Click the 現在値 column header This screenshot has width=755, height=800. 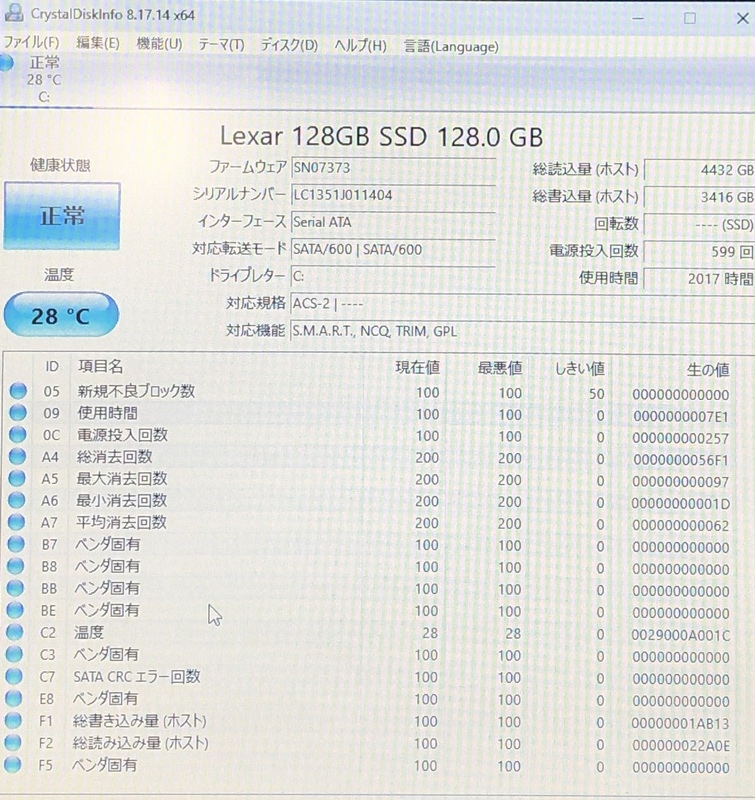pyautogui.click(x=417, y=367)
